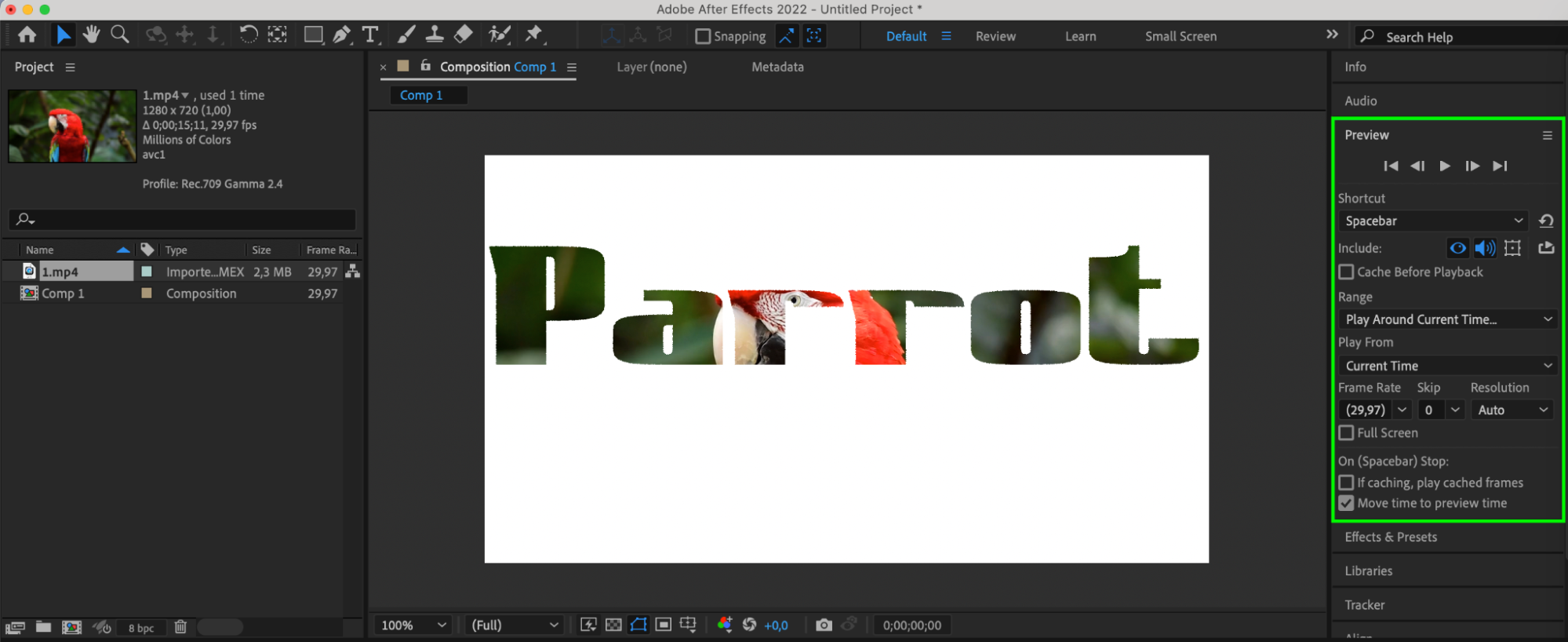The height and width of the screenshot is (642, 1568).
Task: Switch to the Review workspace
Action: coord(995,36)
